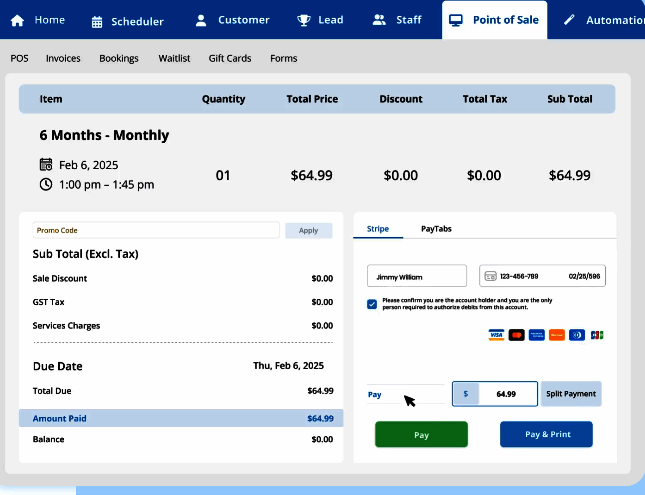Select the Mastercard card icon
This screenshot has height=495, width=645.
[x=516, y=335]
